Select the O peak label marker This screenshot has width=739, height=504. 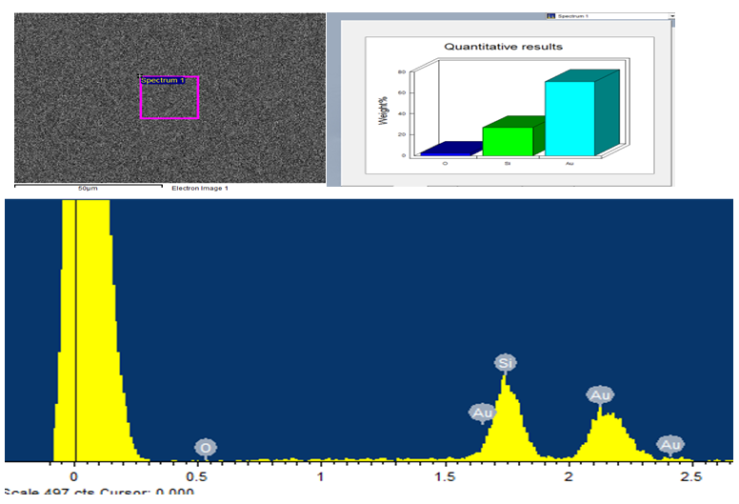[x=205, y=447]
